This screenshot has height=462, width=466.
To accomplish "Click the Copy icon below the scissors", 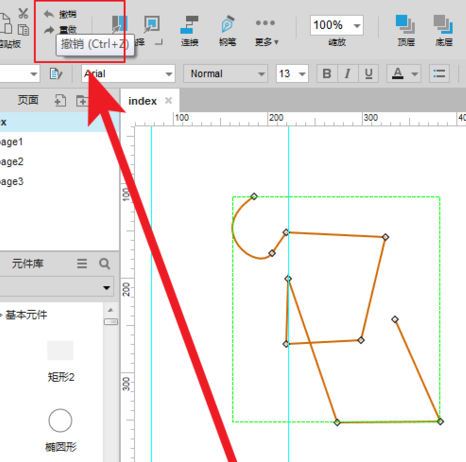I will coord(23,30).
